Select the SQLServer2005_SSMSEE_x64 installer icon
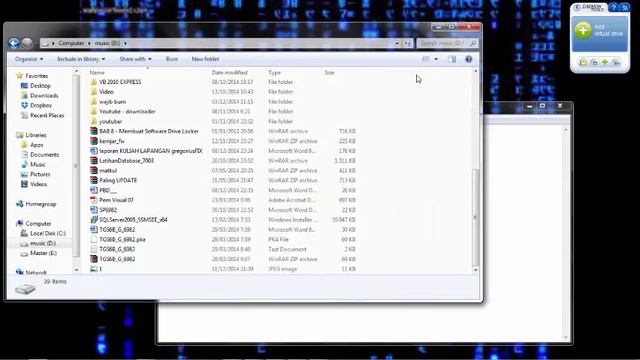Viewport: 640px width, 360px height. 94,220
